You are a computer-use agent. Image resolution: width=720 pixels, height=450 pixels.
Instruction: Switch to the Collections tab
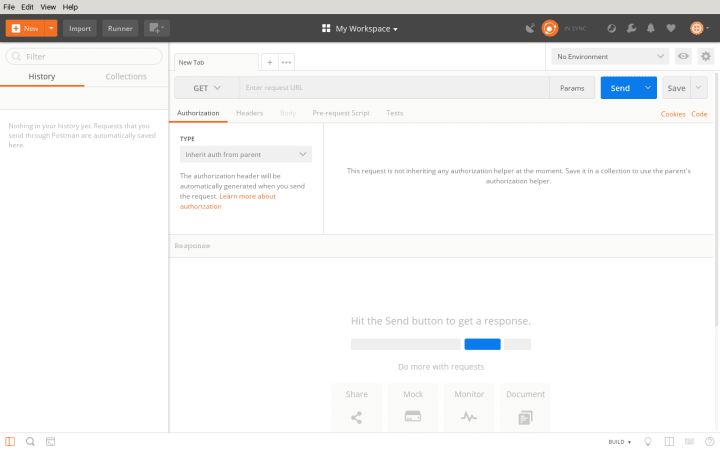click(x=126, y=76)
